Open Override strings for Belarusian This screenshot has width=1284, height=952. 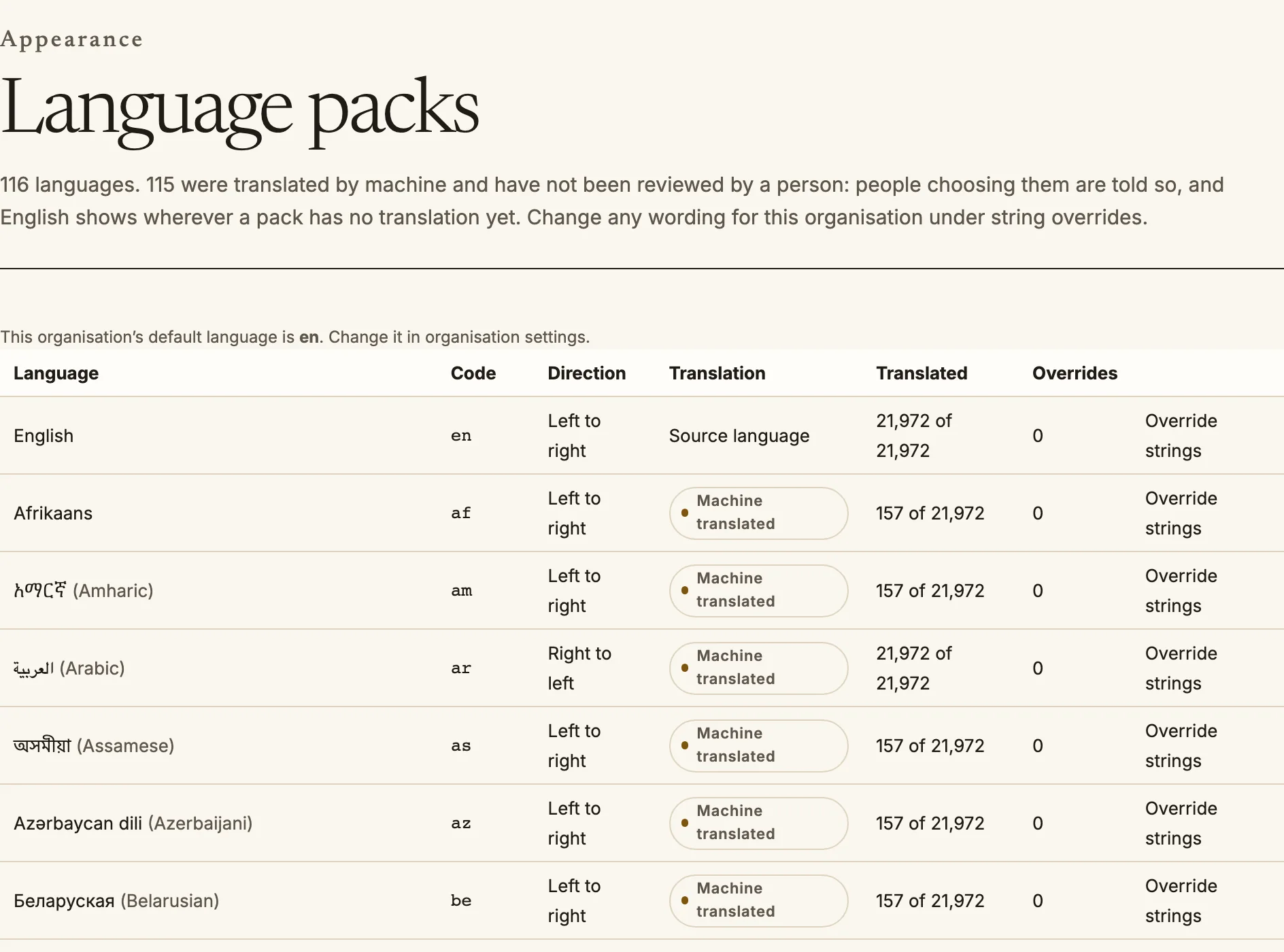[1181, 901]
